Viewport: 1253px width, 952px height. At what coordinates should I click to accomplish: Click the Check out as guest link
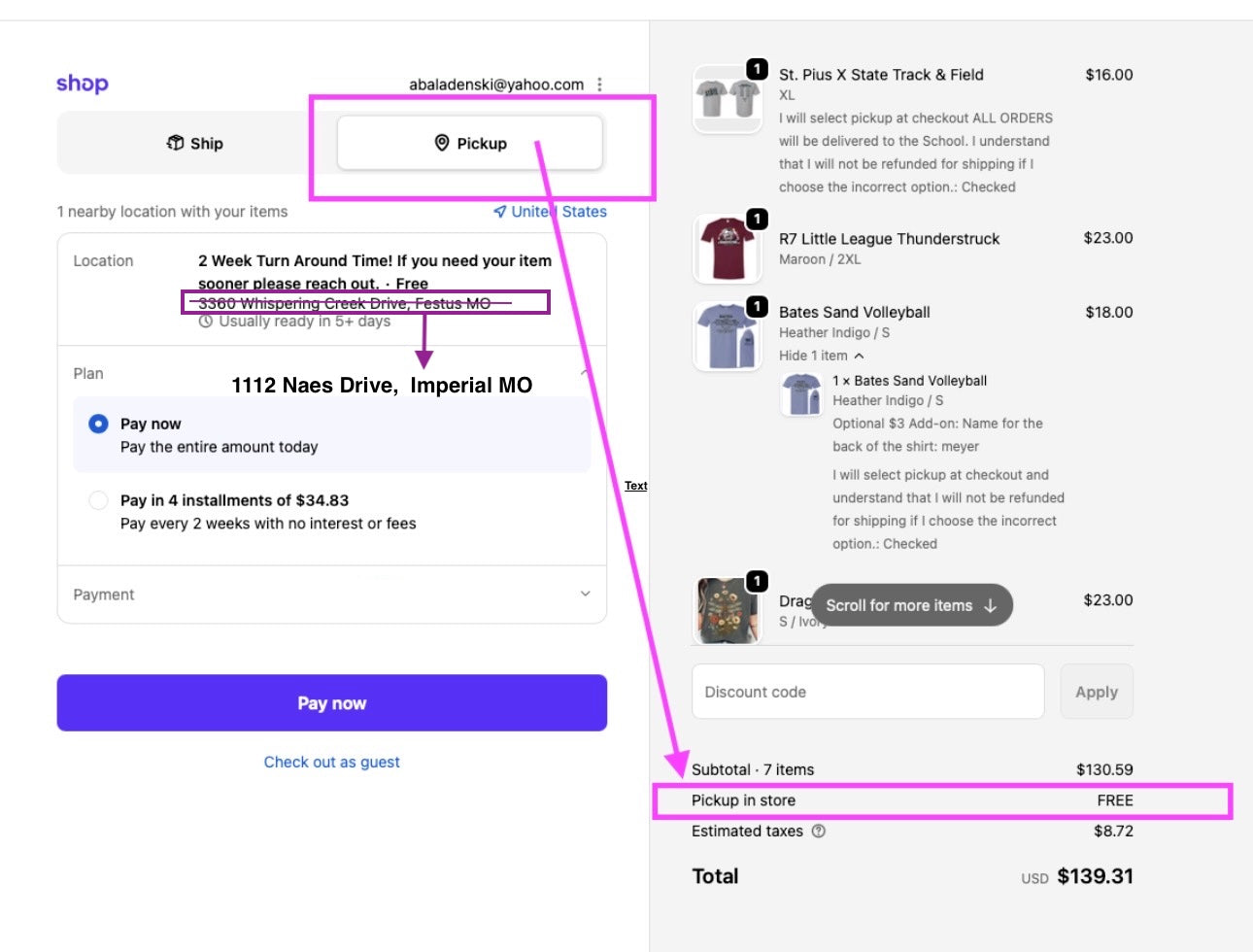(332, 763)
